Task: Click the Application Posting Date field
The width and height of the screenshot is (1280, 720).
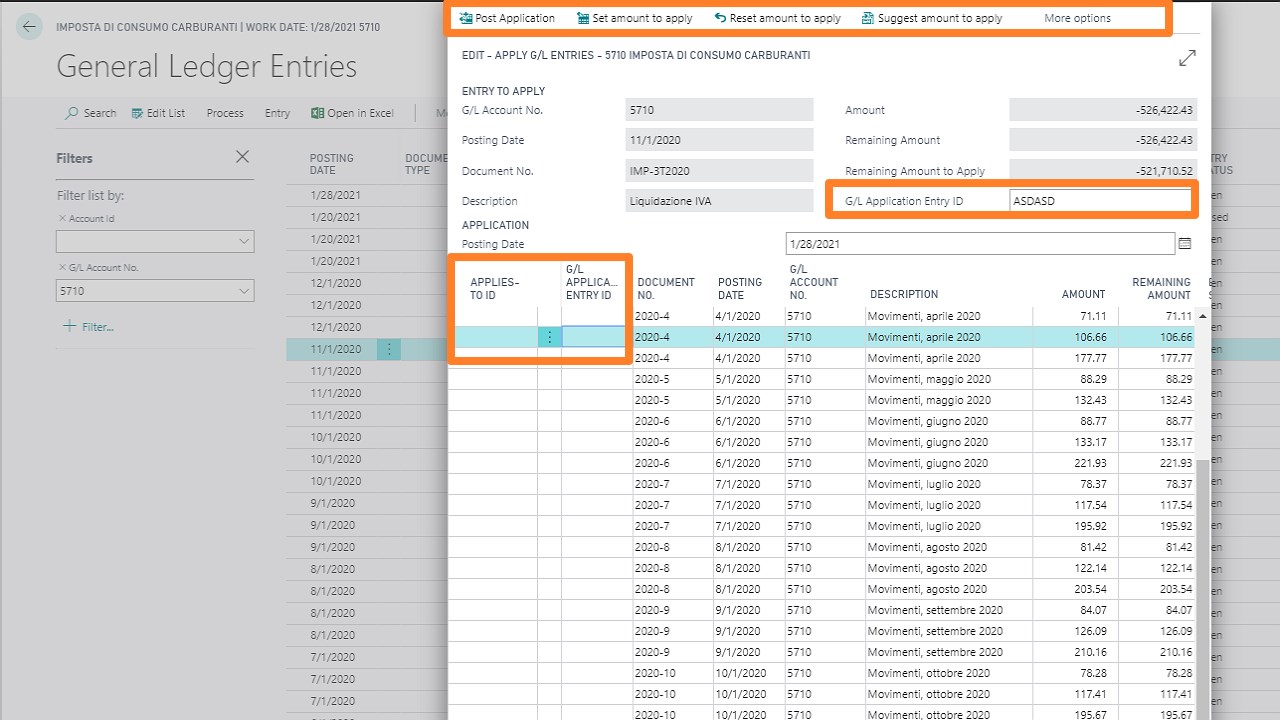Action: (980, 243)
